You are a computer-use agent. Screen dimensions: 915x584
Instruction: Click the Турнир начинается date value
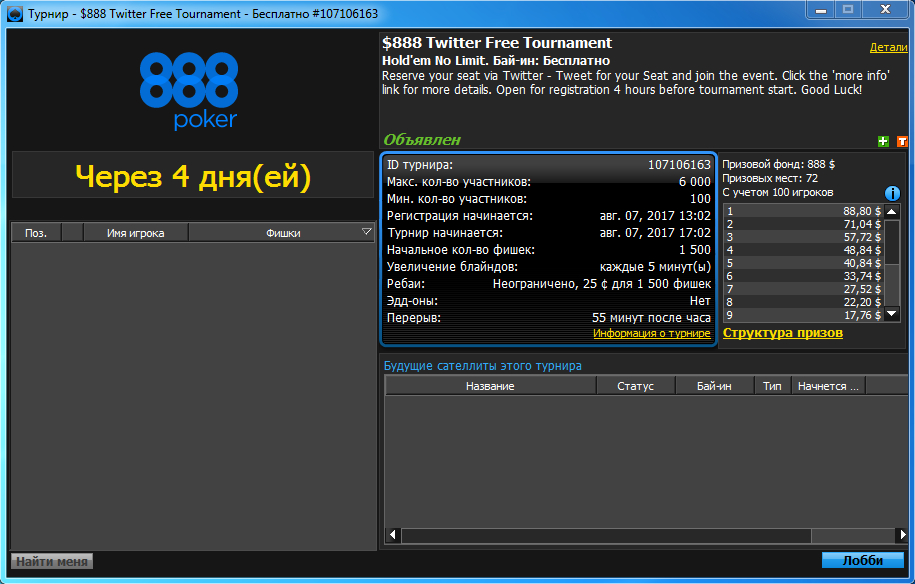point(655,233)
